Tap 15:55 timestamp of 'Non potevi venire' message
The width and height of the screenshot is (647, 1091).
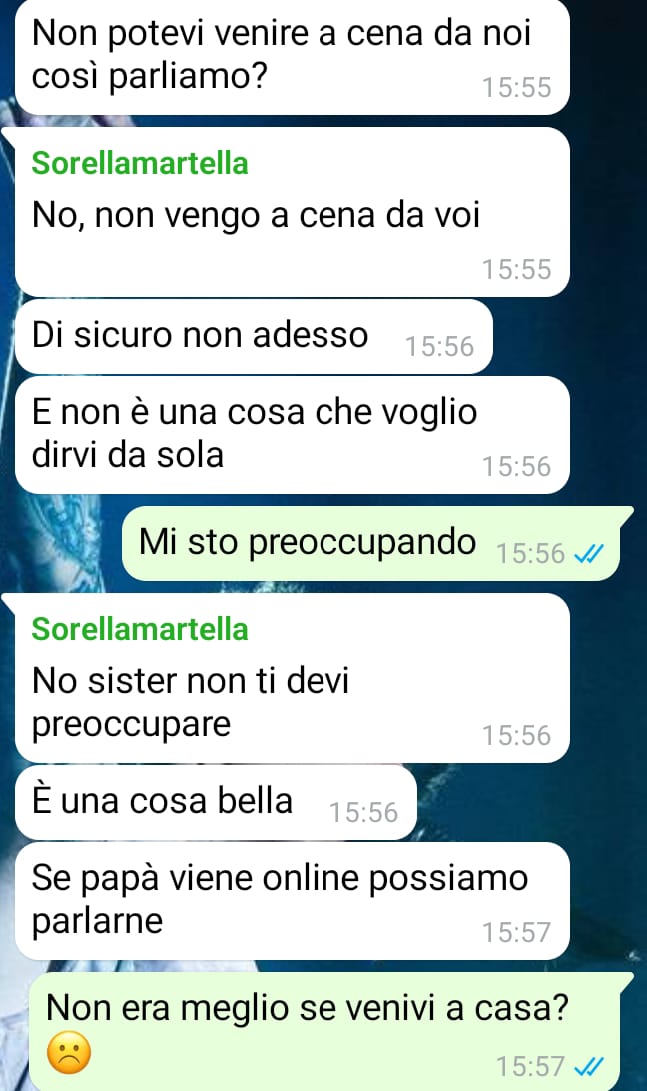(516, 88)
